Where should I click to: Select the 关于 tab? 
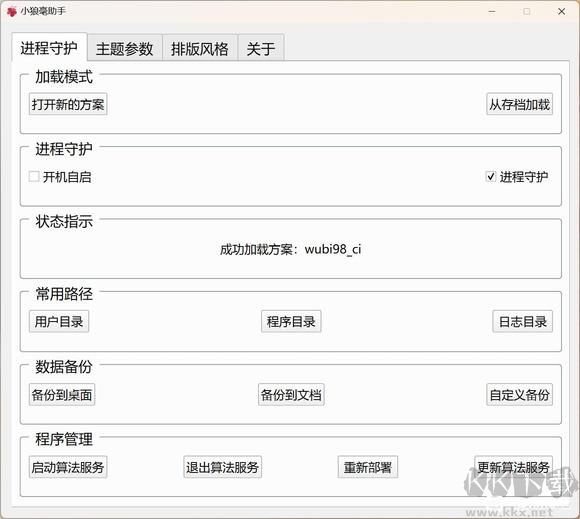coord(261,48)
